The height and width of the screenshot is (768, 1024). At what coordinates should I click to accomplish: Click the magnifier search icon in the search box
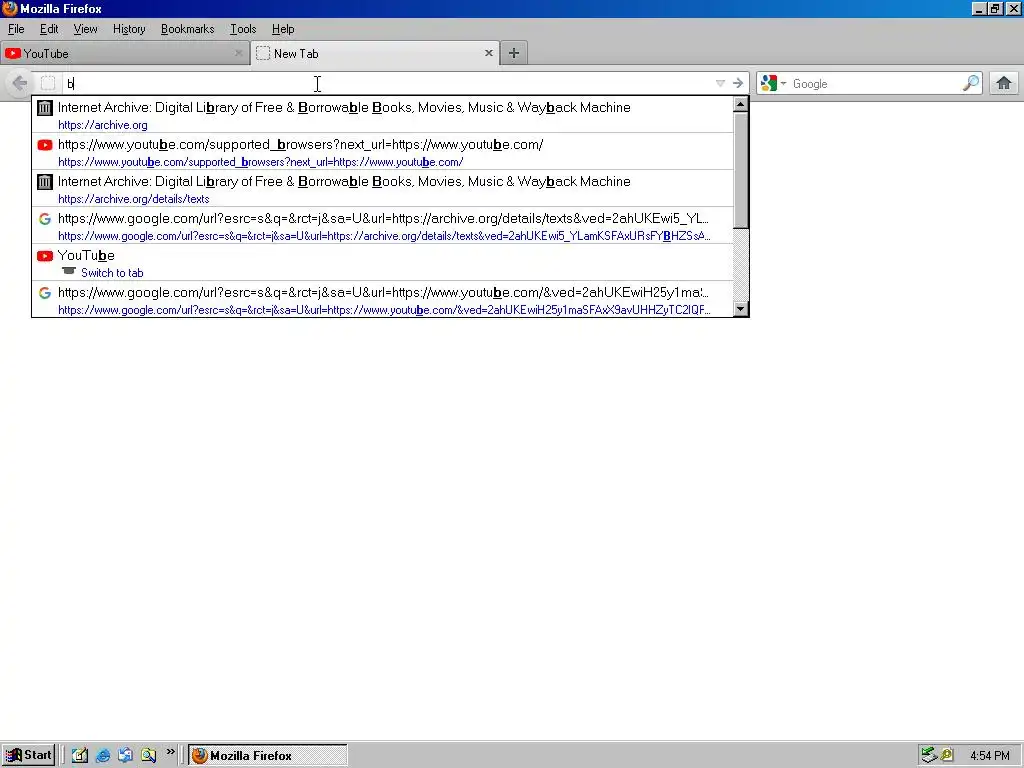click(971, 83)
